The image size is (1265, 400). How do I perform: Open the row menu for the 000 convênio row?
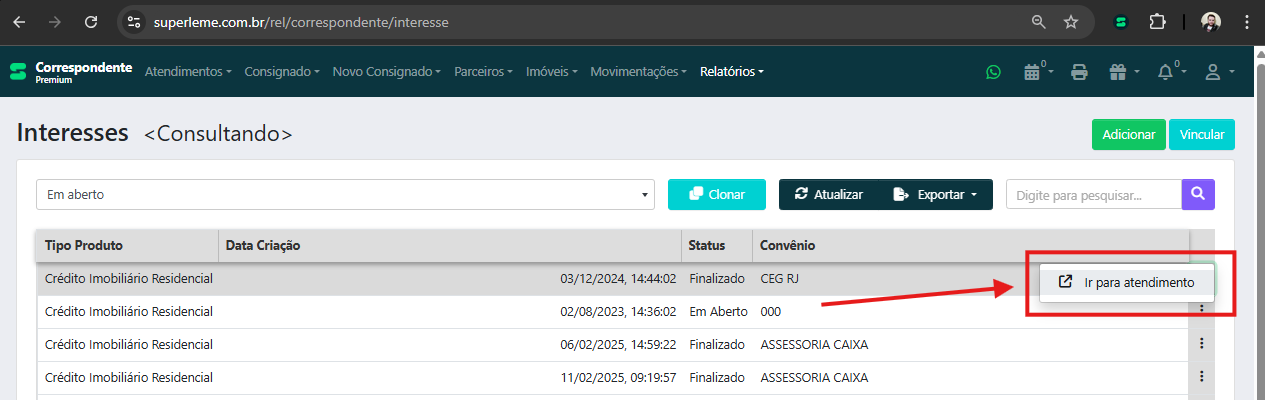click(1201, 311)
